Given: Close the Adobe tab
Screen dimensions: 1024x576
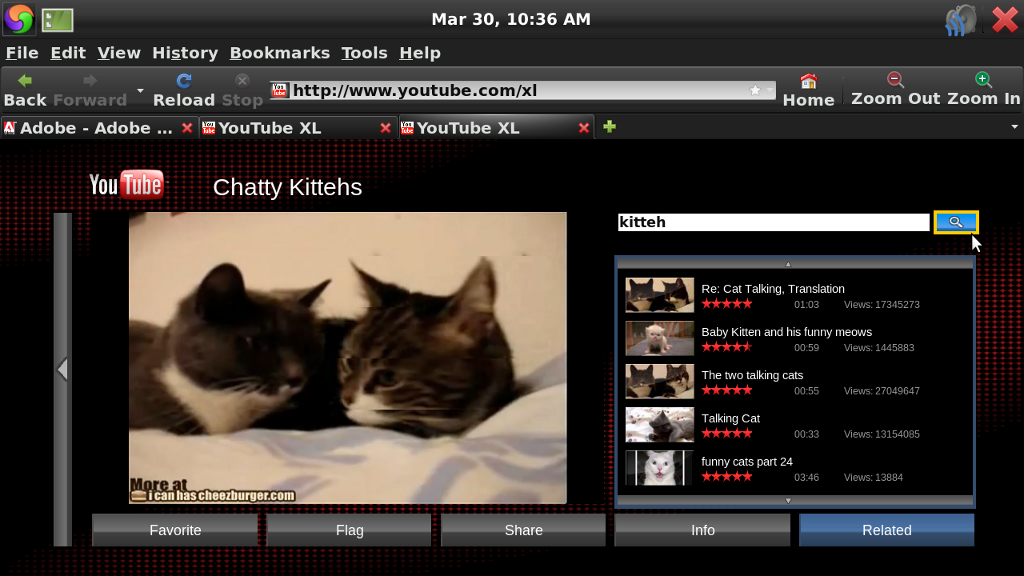Looking at the screenshot, I should pyautogui.click(x=187, y=128).
